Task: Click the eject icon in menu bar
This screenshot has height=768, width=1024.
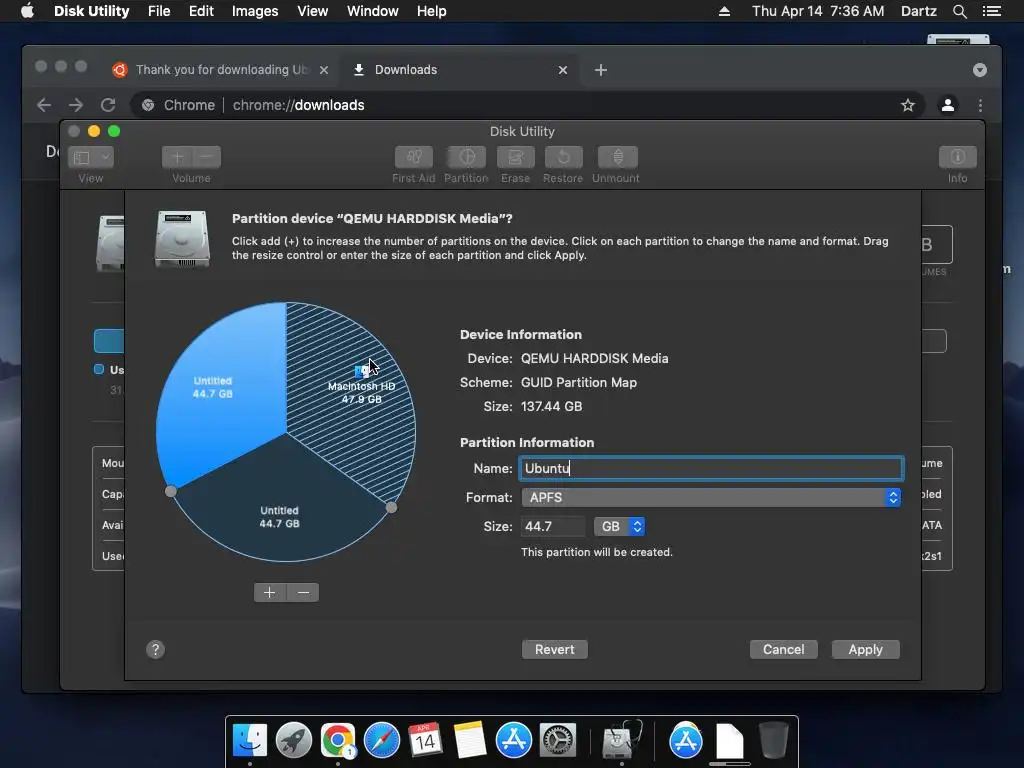Action: [x=724, y=11]
